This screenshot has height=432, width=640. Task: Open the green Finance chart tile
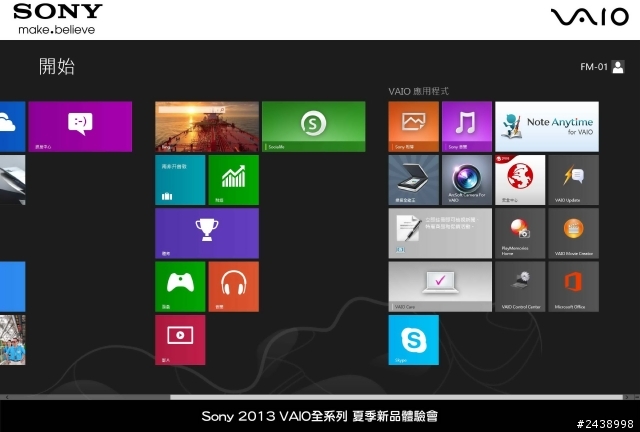[x=233, y=180]
